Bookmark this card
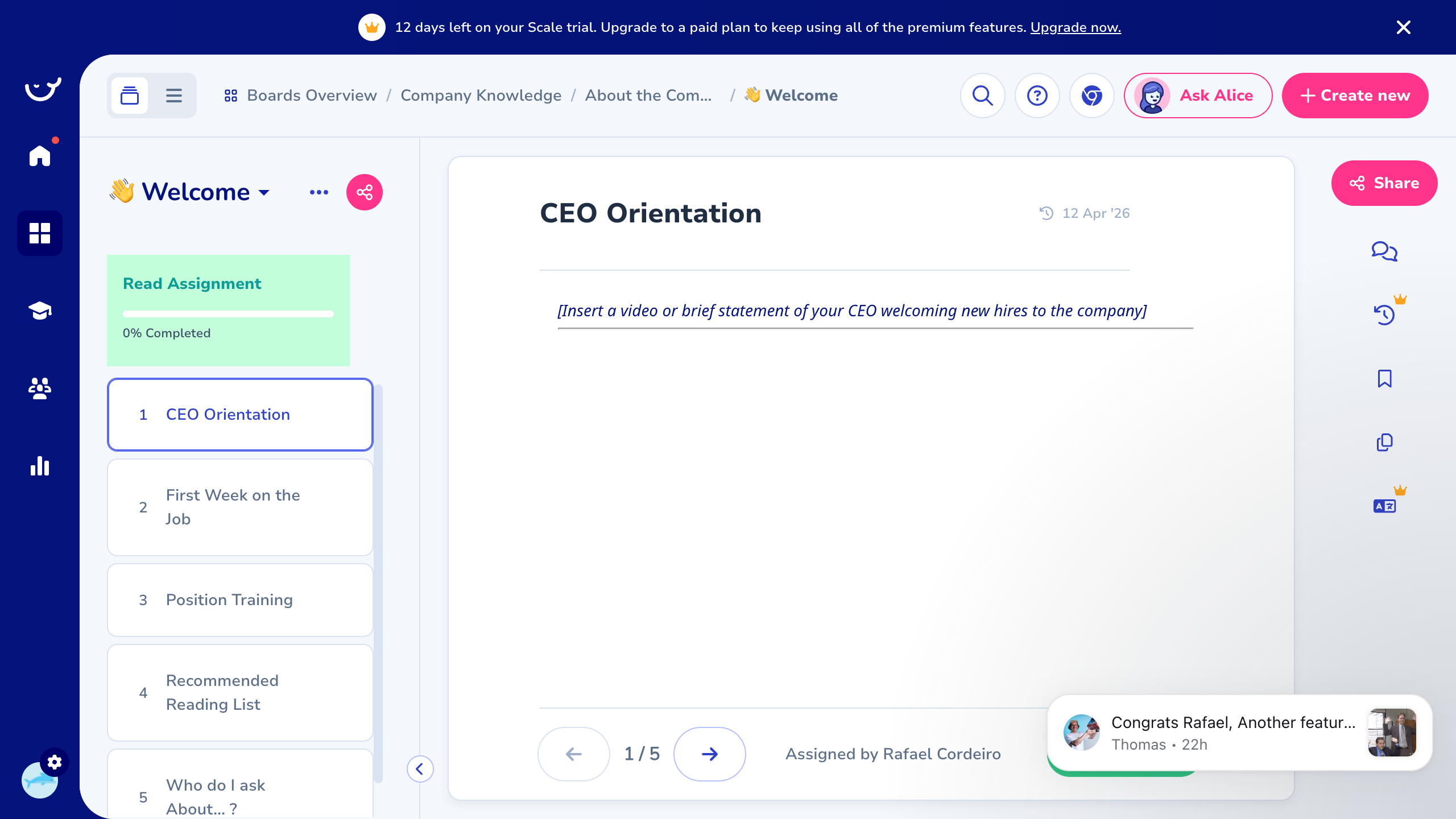The image size is (1456, 819). pos(1384,379)
